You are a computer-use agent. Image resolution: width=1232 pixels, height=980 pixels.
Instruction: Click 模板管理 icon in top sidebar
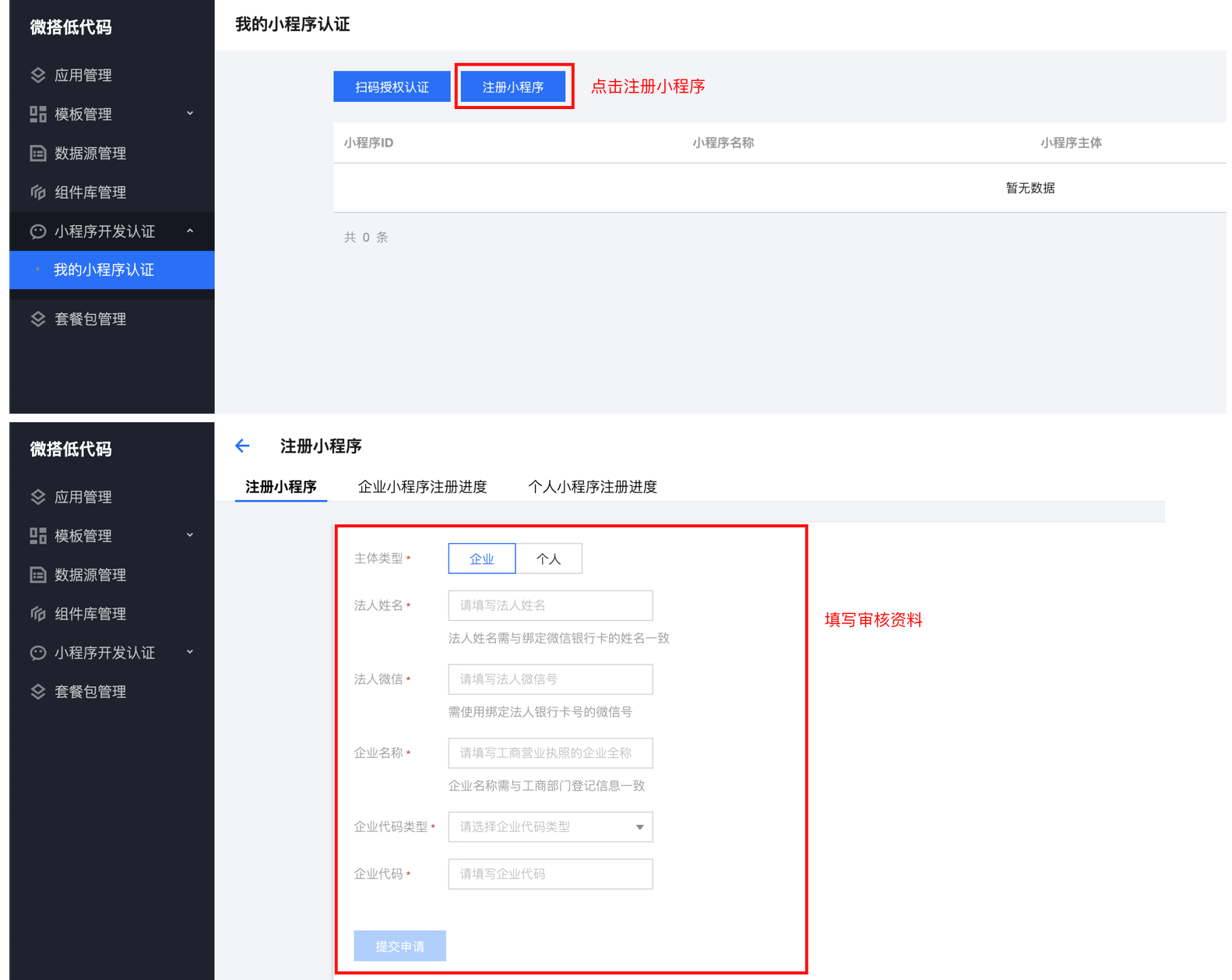point(38,115)
